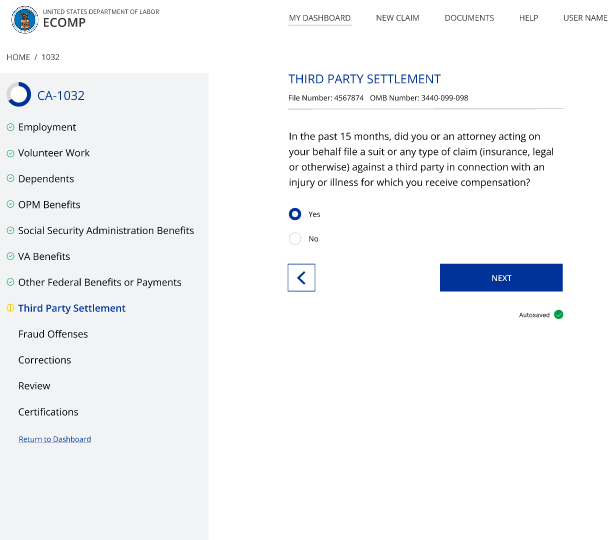Click the CA-1032 progress ring icon
The height and width of the screenshot is (540, 615).
pos(19,95)
